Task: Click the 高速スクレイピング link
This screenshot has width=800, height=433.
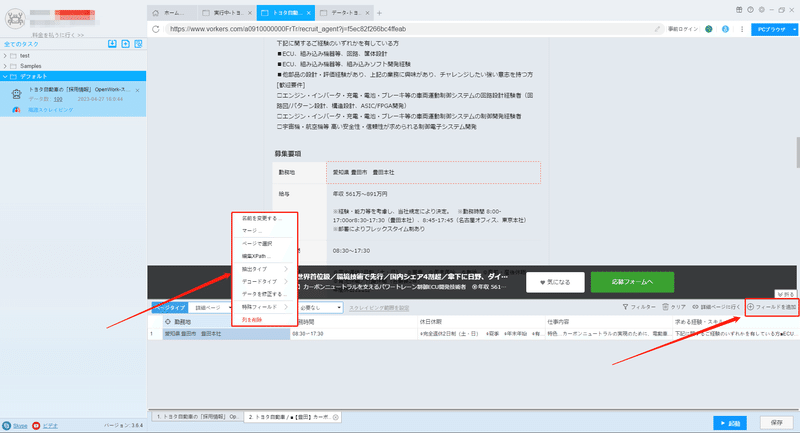Action: click(x=51, y=110)
